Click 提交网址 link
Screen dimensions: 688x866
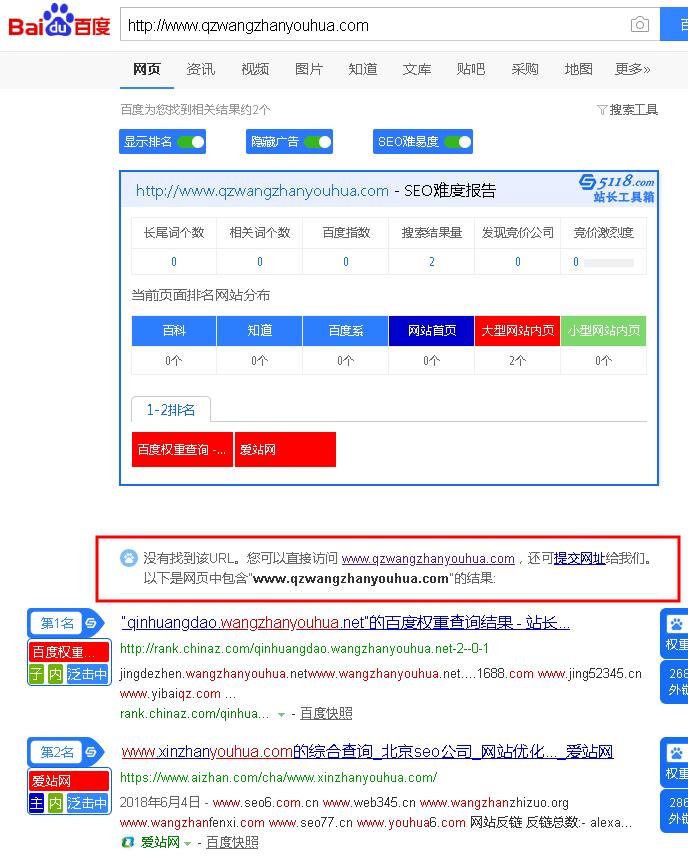tap(579, 559)
